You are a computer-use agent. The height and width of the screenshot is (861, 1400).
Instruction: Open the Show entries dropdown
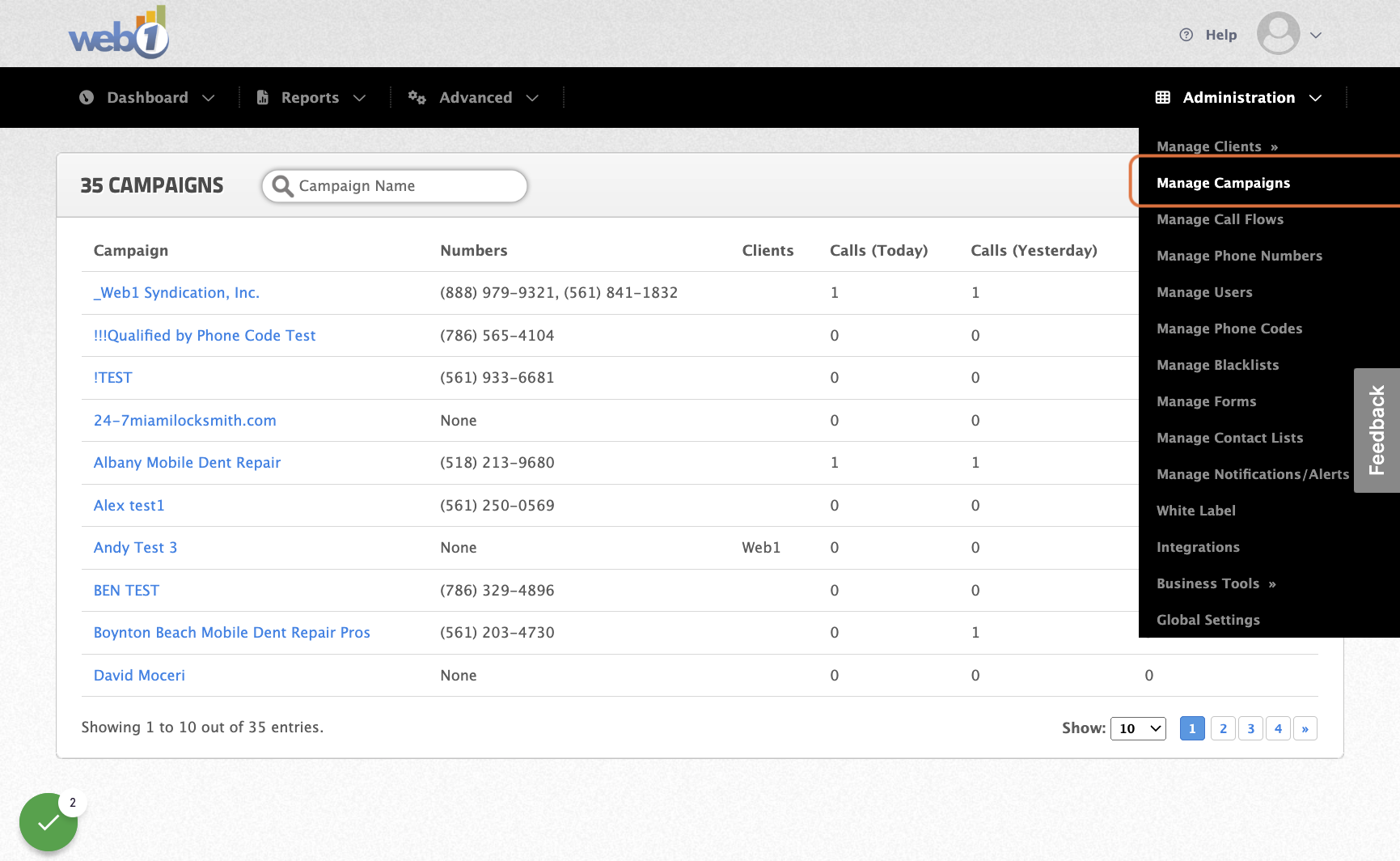coord(1138,728)
